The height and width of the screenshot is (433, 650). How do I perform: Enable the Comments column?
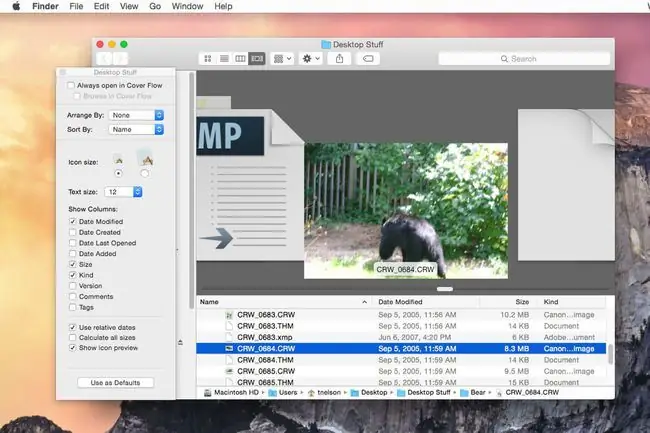73,297
